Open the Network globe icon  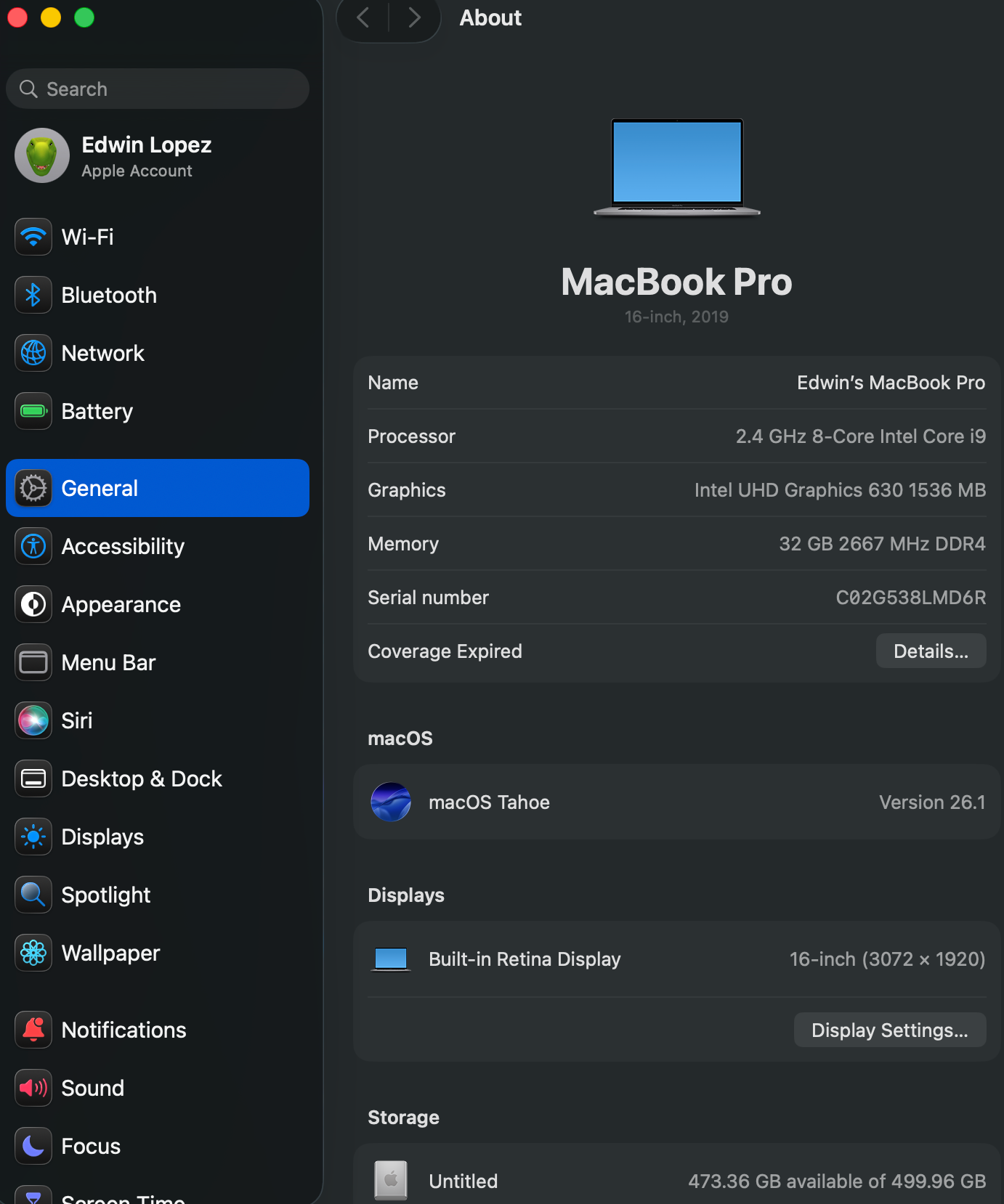coord(33,353)
